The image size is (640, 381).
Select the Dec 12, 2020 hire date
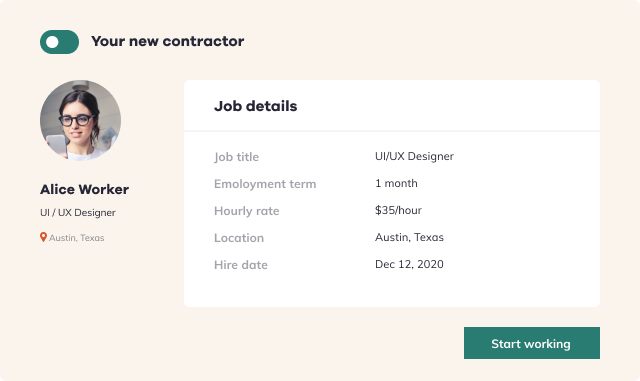pos(409,264)
